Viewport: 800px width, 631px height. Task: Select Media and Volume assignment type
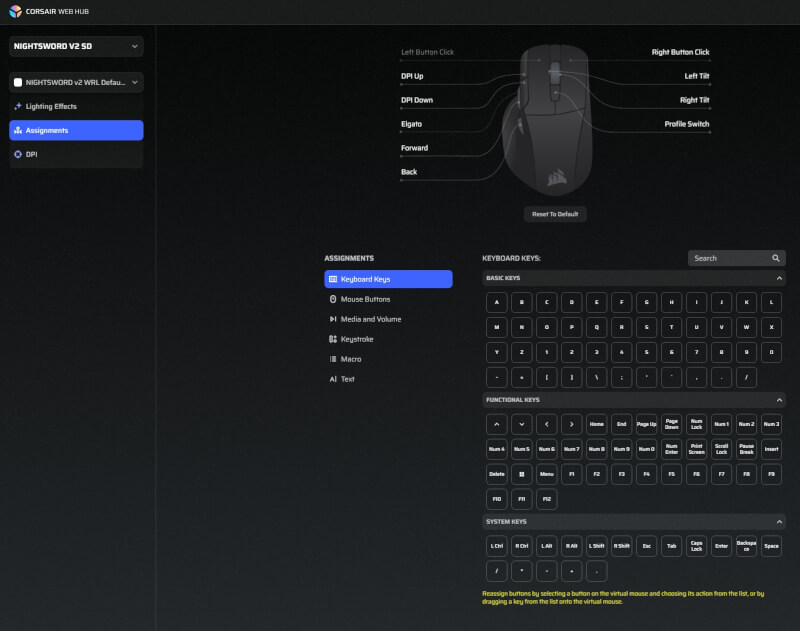point(388,319)
